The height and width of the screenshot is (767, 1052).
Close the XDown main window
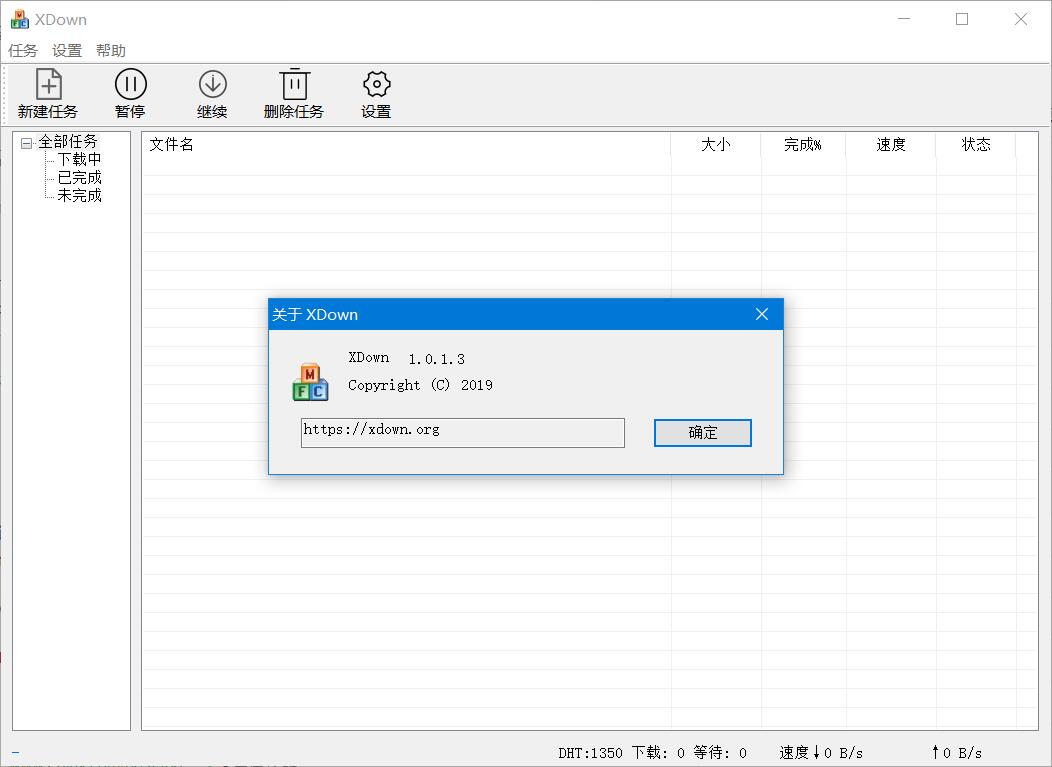click(x=1020, y=19)
